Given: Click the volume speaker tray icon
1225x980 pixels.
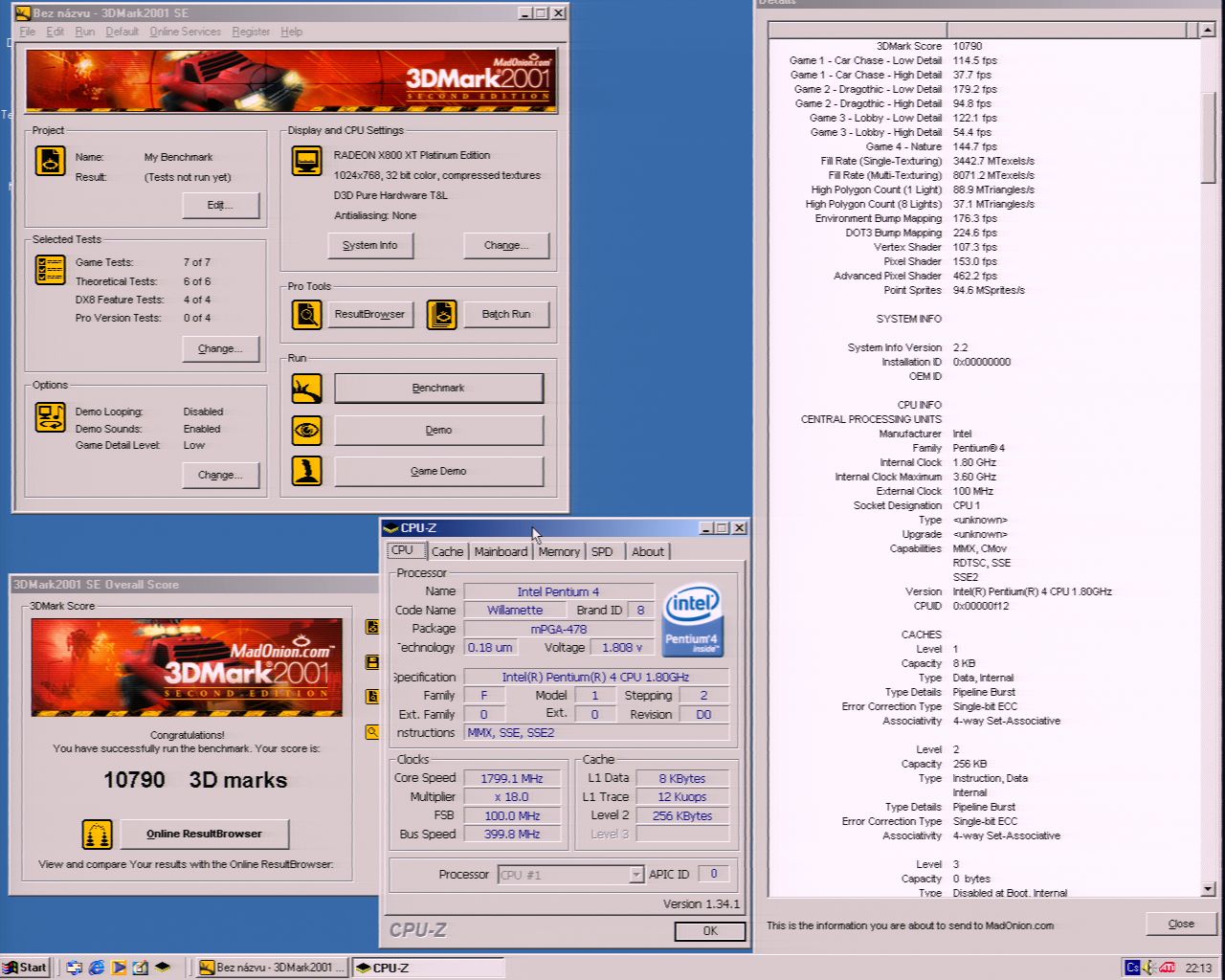Looking at the screenshot, I should point(1150,968).
